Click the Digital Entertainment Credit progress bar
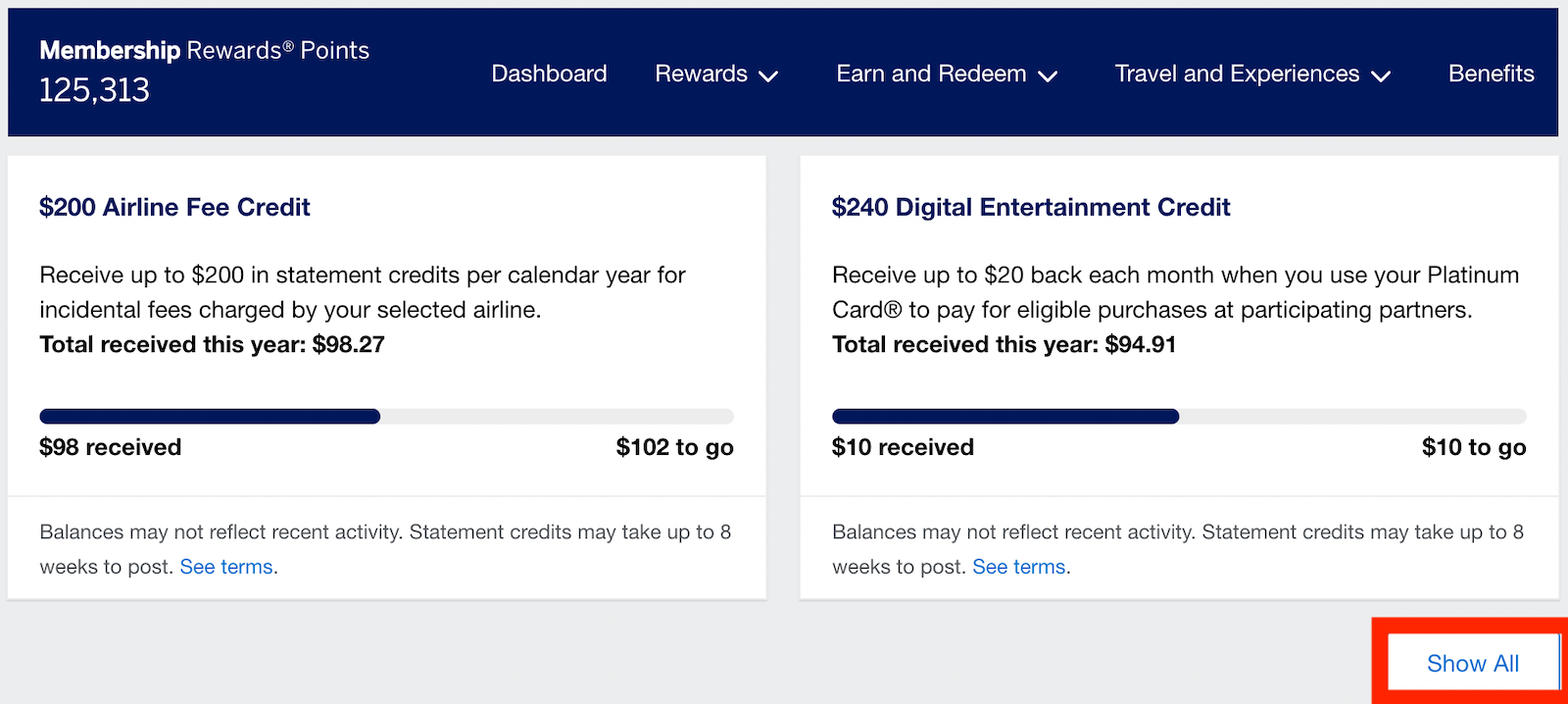The height and width of the screenshot is (704, 1568). click(1178, 417)
